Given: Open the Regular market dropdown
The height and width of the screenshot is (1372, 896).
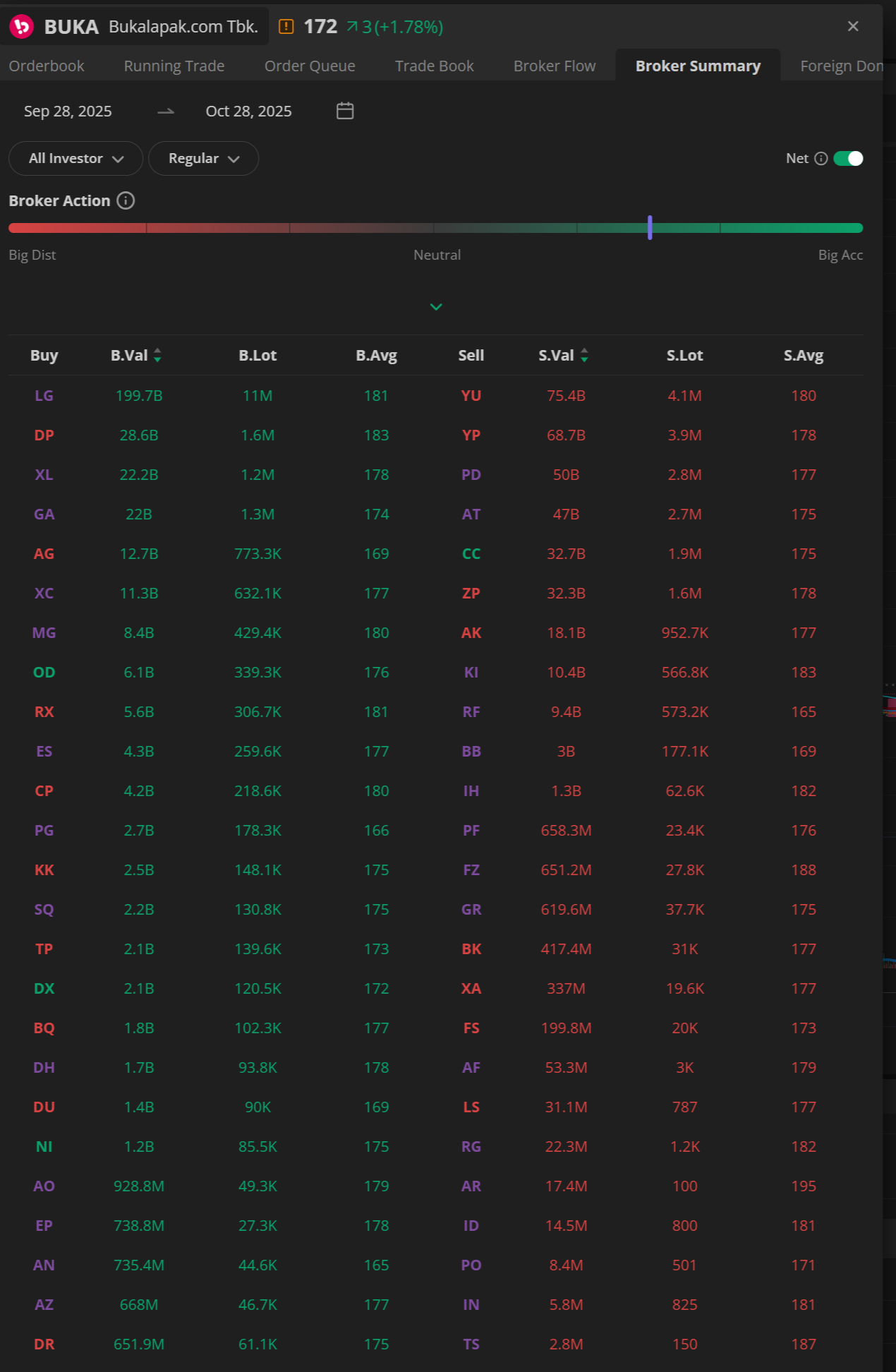Looking at the screenshot, I should point(203,159).
